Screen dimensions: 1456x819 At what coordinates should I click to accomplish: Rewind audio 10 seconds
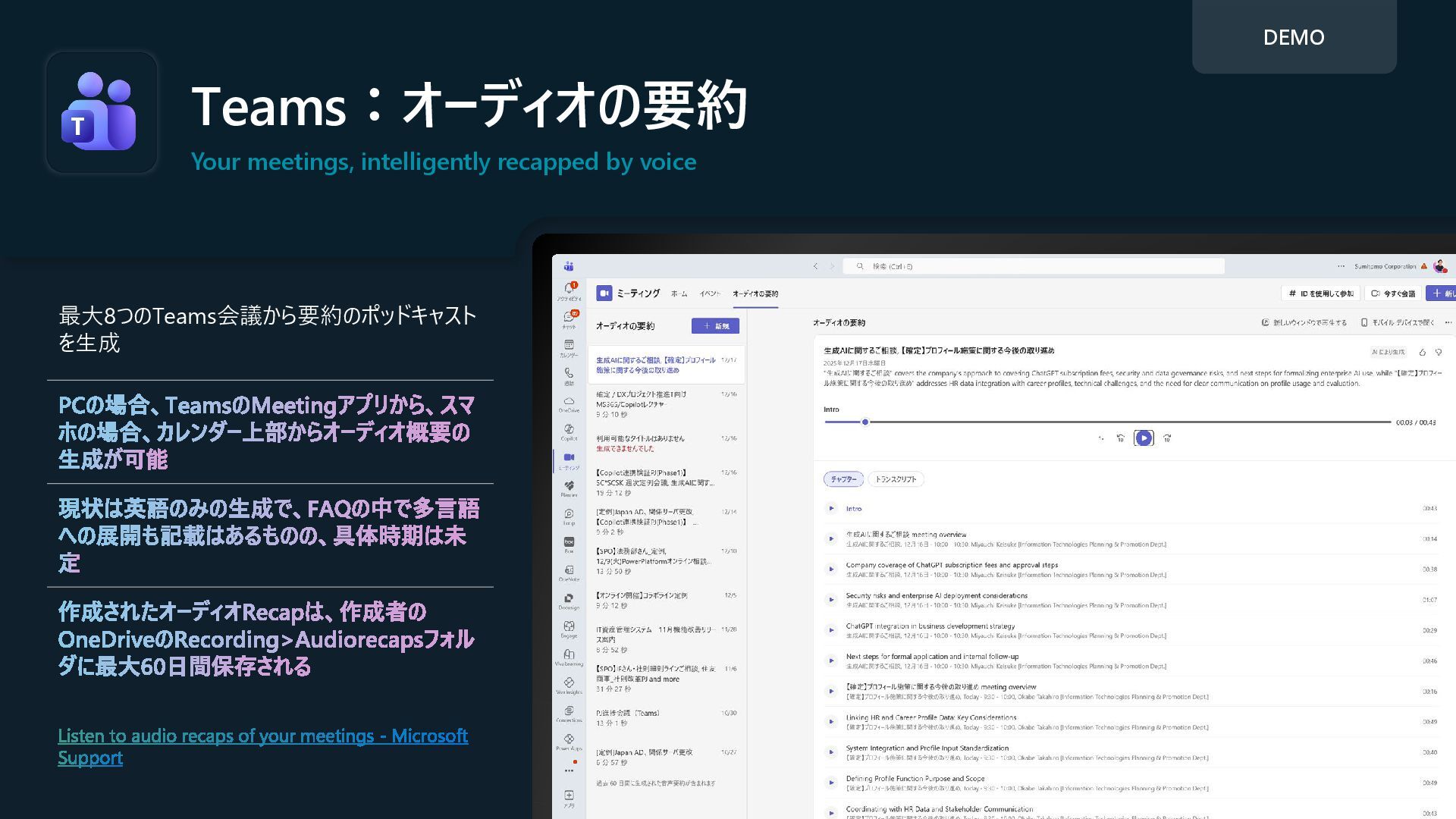coord(1120,438)
